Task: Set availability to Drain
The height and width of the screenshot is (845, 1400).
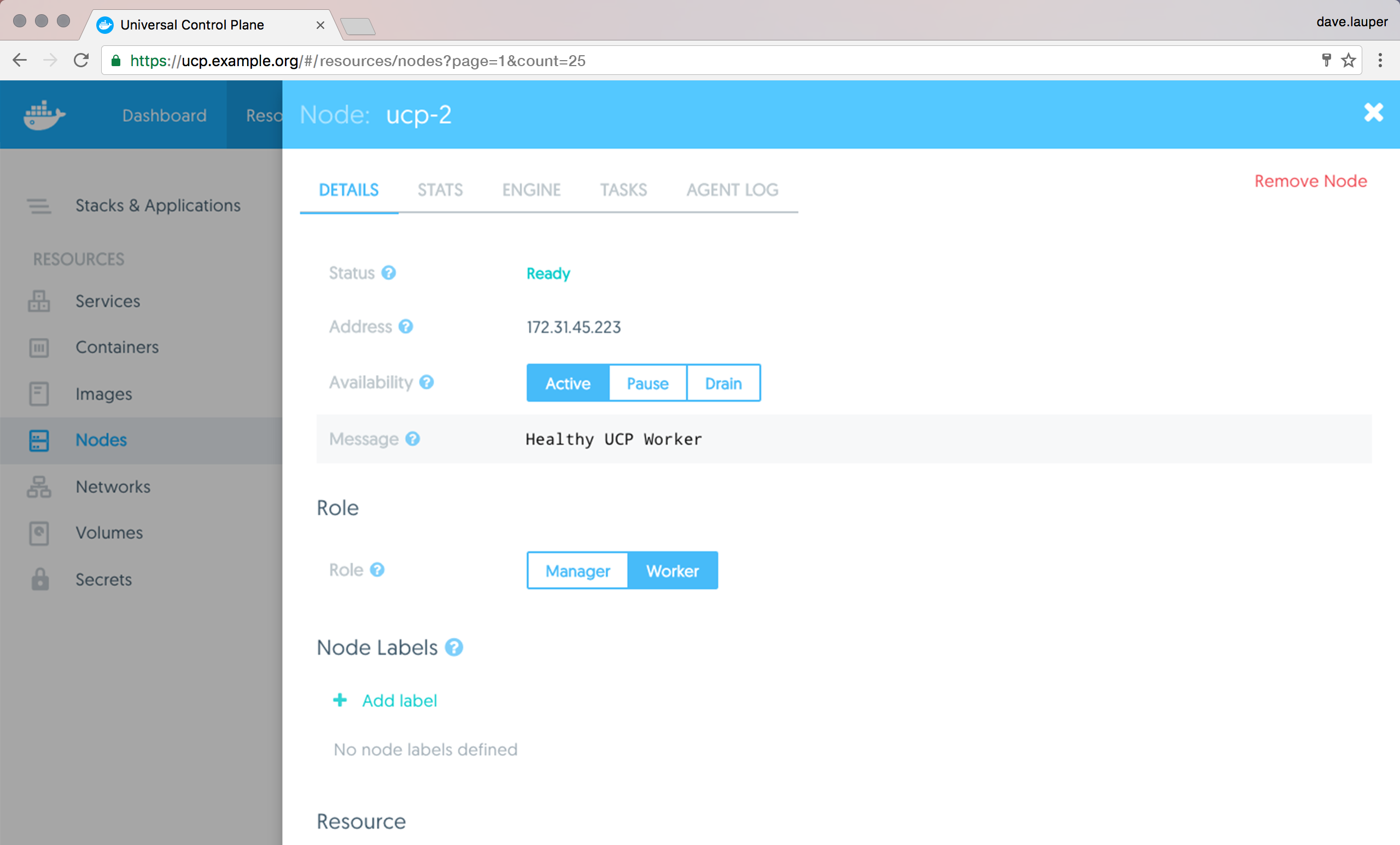Action: tap(723, 383)
